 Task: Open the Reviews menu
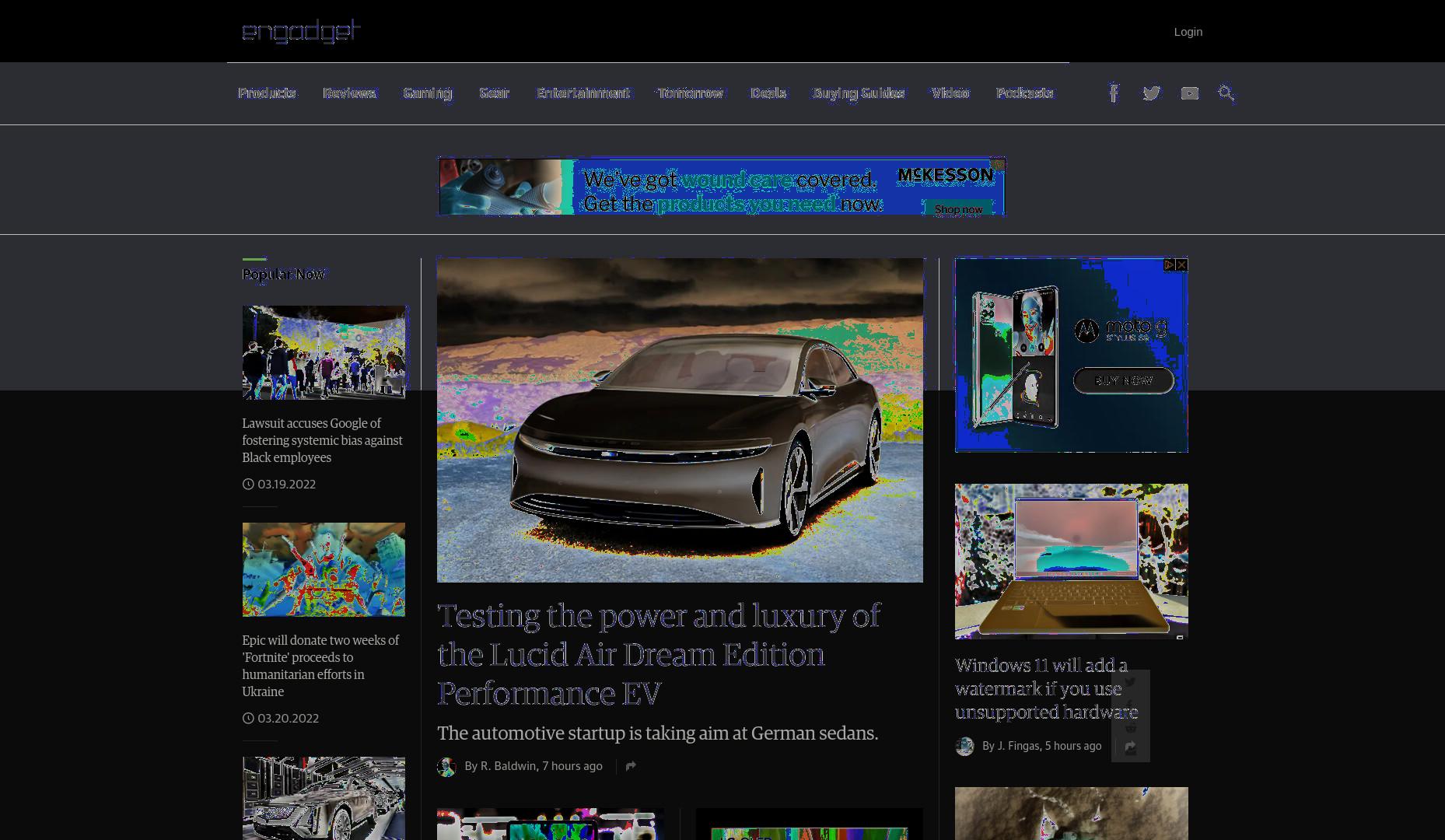point(349,93)
